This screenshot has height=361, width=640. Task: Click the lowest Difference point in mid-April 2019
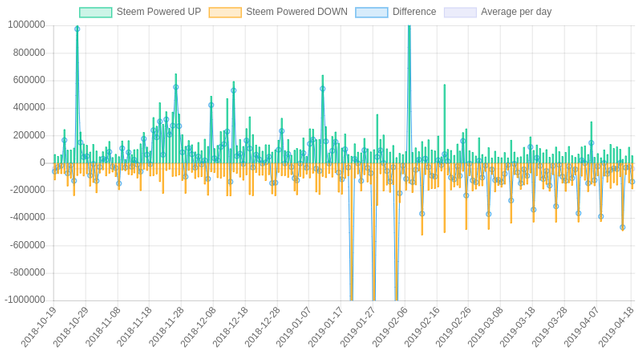tap(622, 227)
